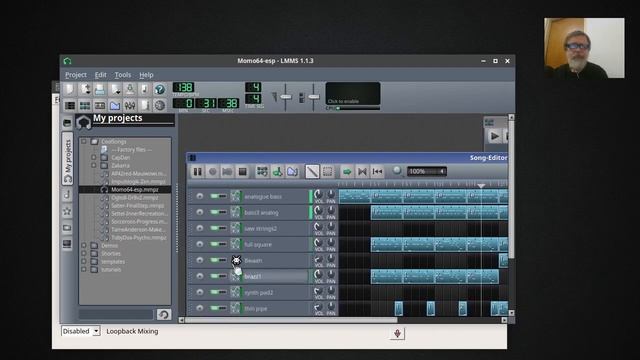The image size is (640, 360).
Task: Click the synth pad2 track name button
Action: pyautogui.click(x=269, y=292)
